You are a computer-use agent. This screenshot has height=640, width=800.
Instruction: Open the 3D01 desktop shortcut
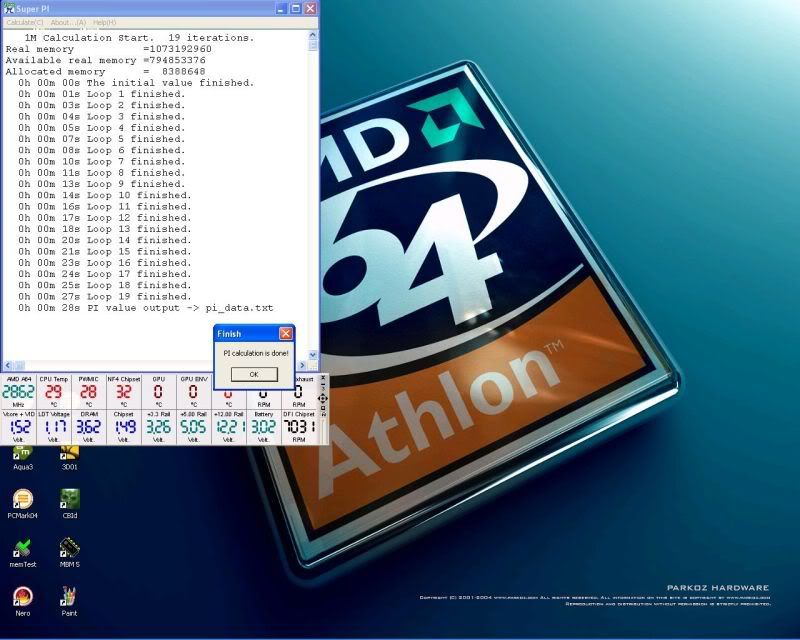69,457
